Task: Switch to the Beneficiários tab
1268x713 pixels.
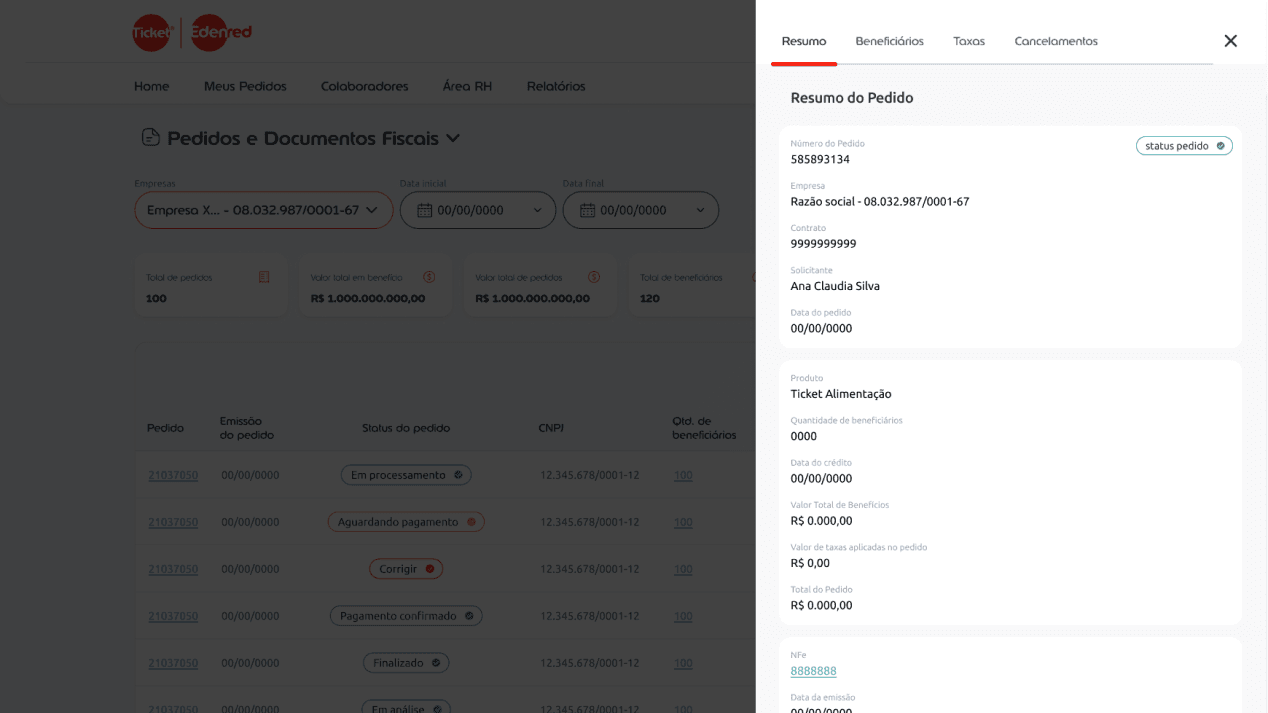Action: point(890,41)
